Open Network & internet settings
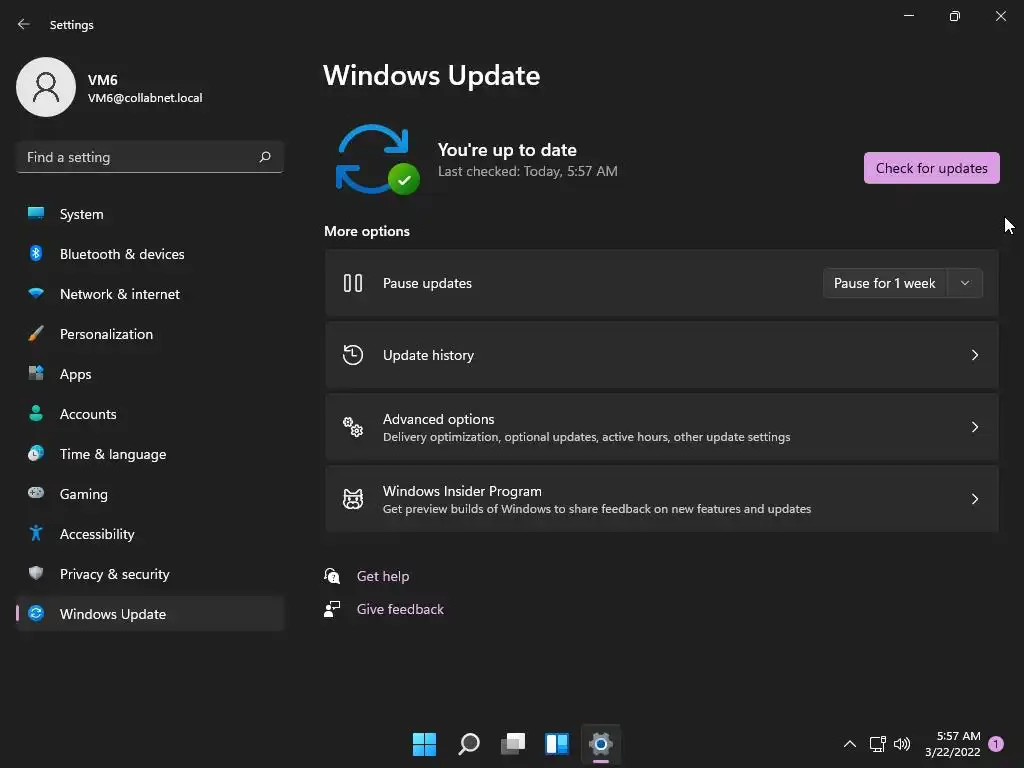 pyautogui.click(x=150, y=294)
